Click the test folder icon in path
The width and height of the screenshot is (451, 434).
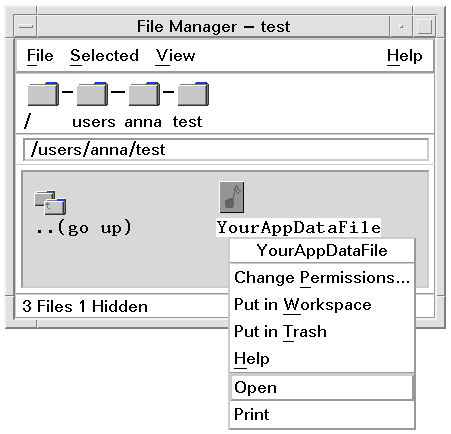(x=193, y=94)
